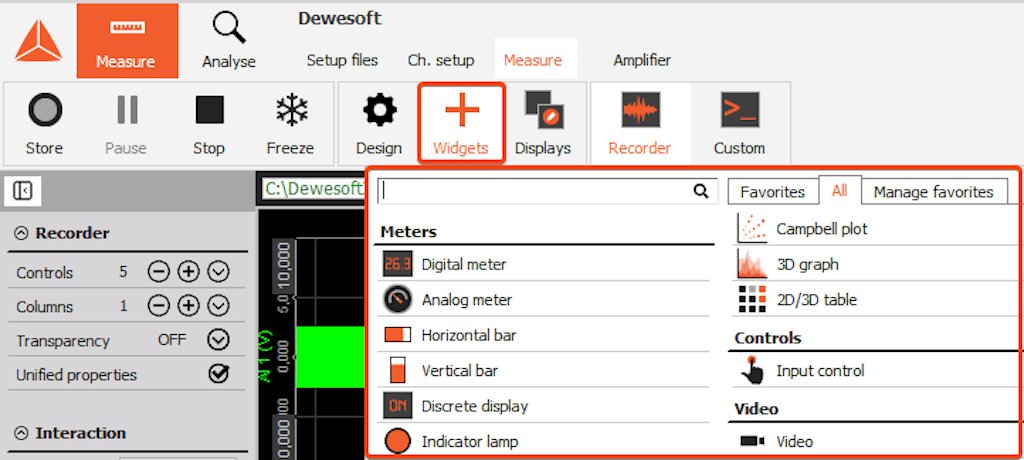The width and height of the screenshot is (1024, 460).
Task: Pause the measurement
Action: coord(126,123)
